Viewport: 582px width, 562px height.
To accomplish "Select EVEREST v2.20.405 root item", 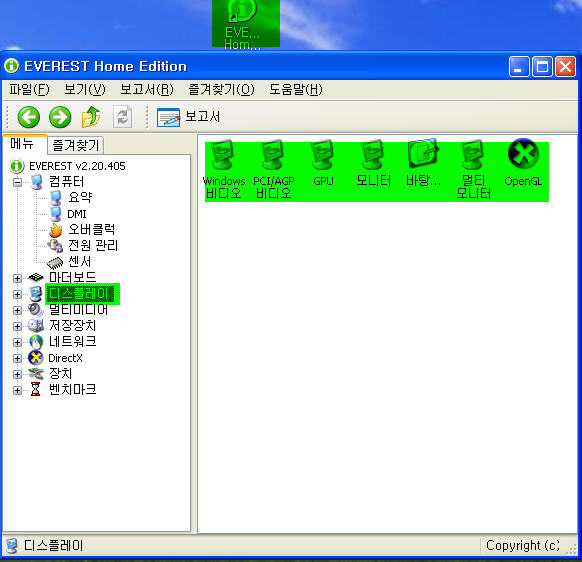I will pyautogui.click(x=77, y=166).
